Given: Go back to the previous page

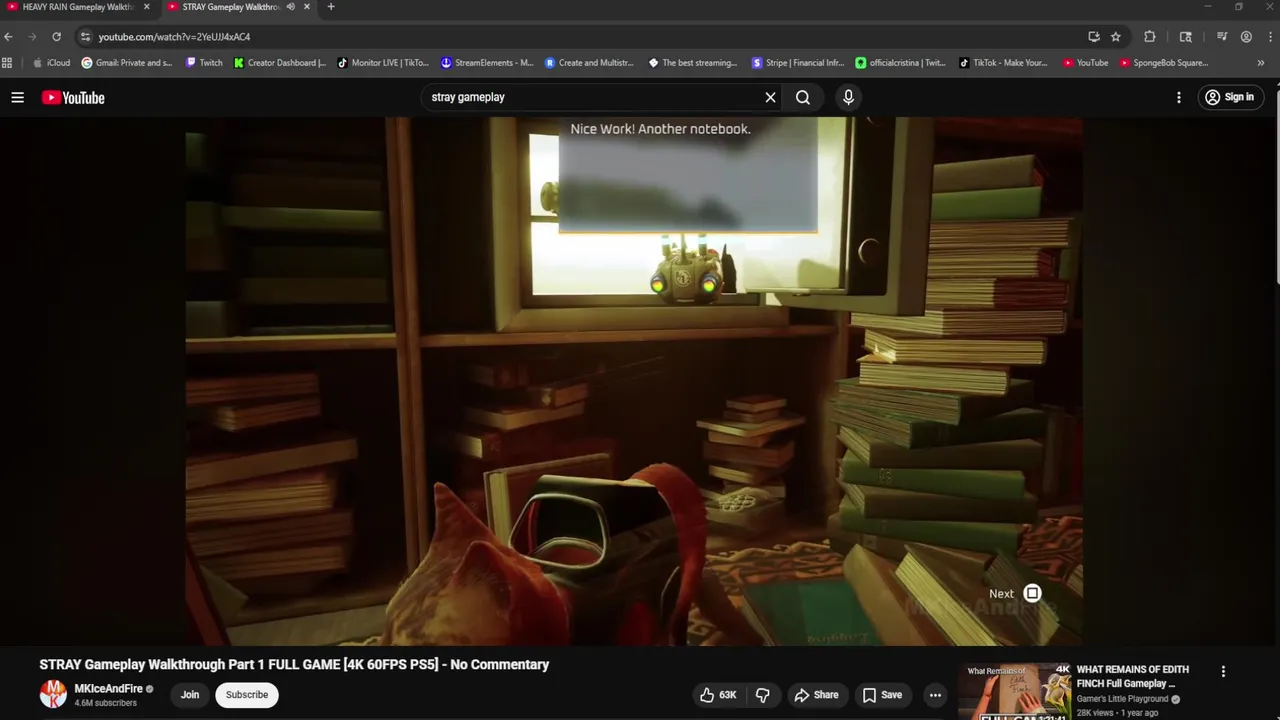Looking at the screenshot, I should point(8,37).
